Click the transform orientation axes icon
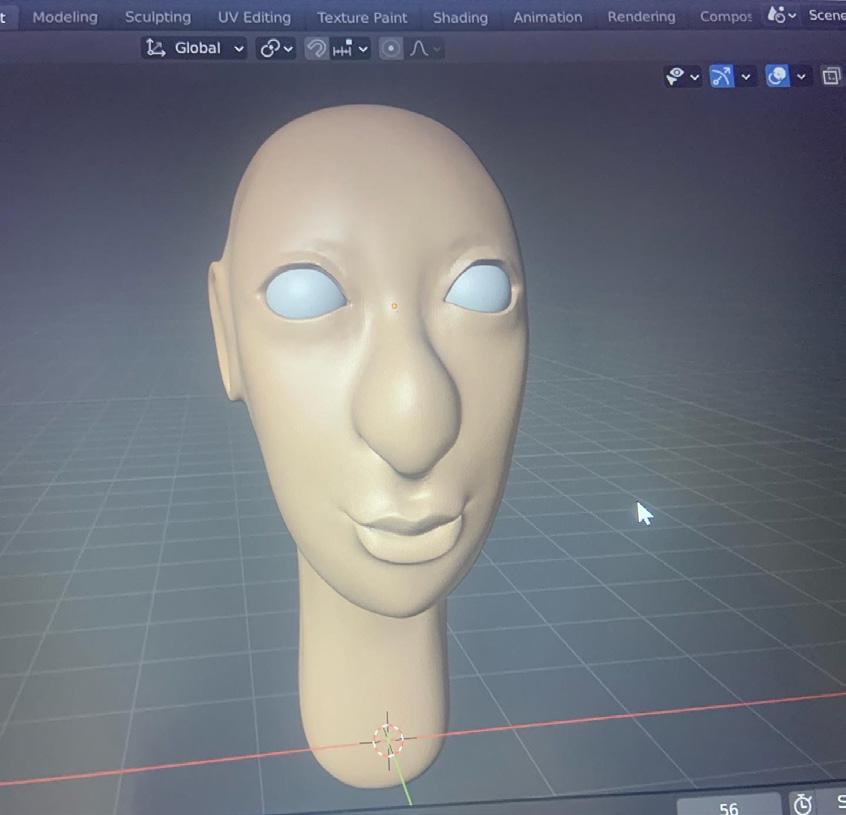This screenshot has width=846, height=815. (x=156, y=48)
